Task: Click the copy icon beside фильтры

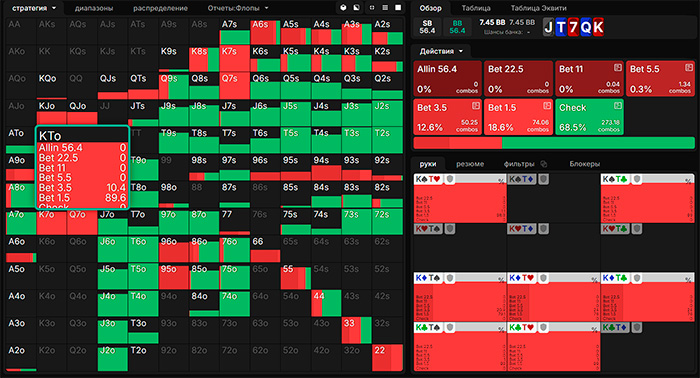Action: [543, 164]
